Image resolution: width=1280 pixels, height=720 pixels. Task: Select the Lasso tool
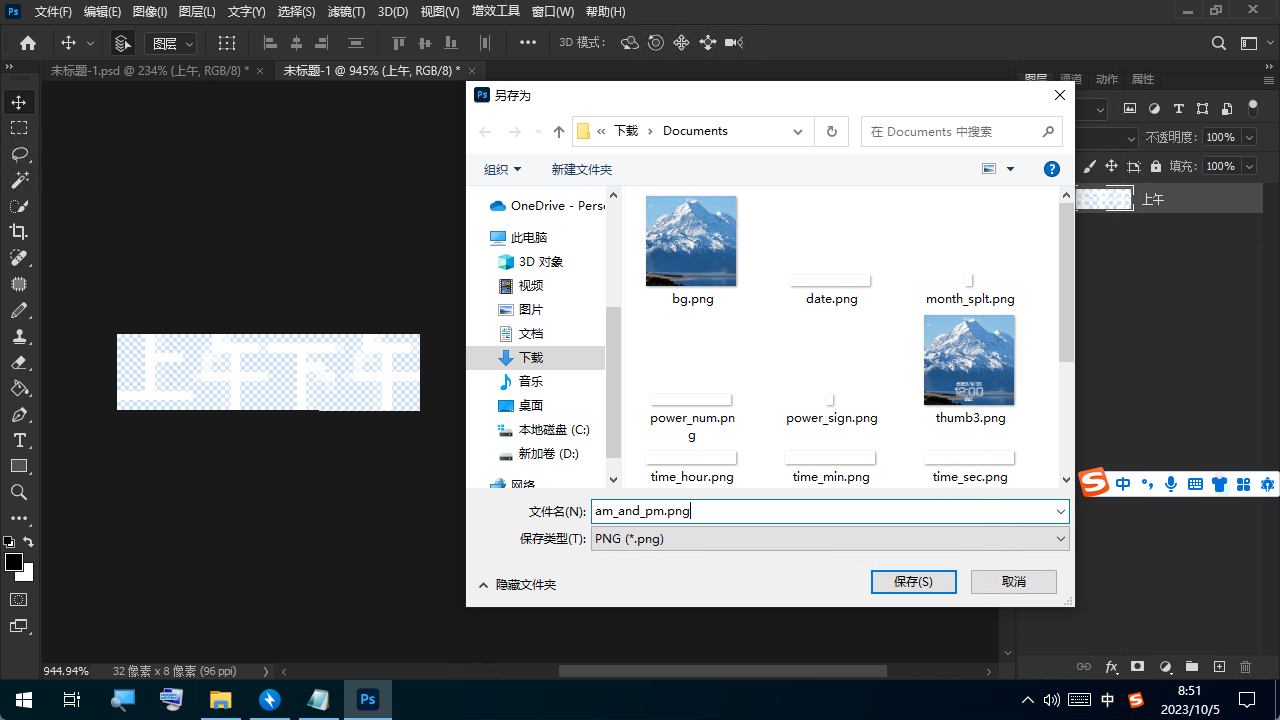(19, 154)
